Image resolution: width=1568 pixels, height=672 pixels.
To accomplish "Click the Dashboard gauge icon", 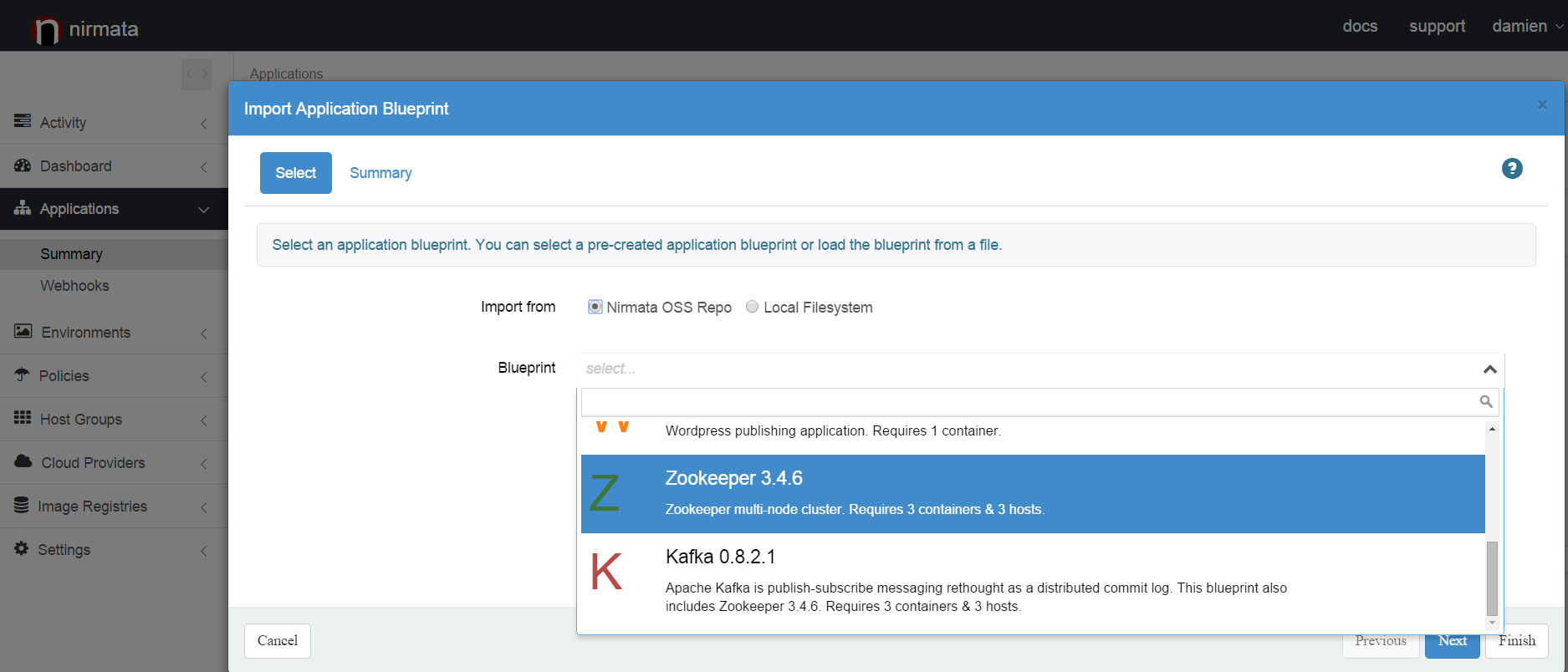I will coord(23,165).
